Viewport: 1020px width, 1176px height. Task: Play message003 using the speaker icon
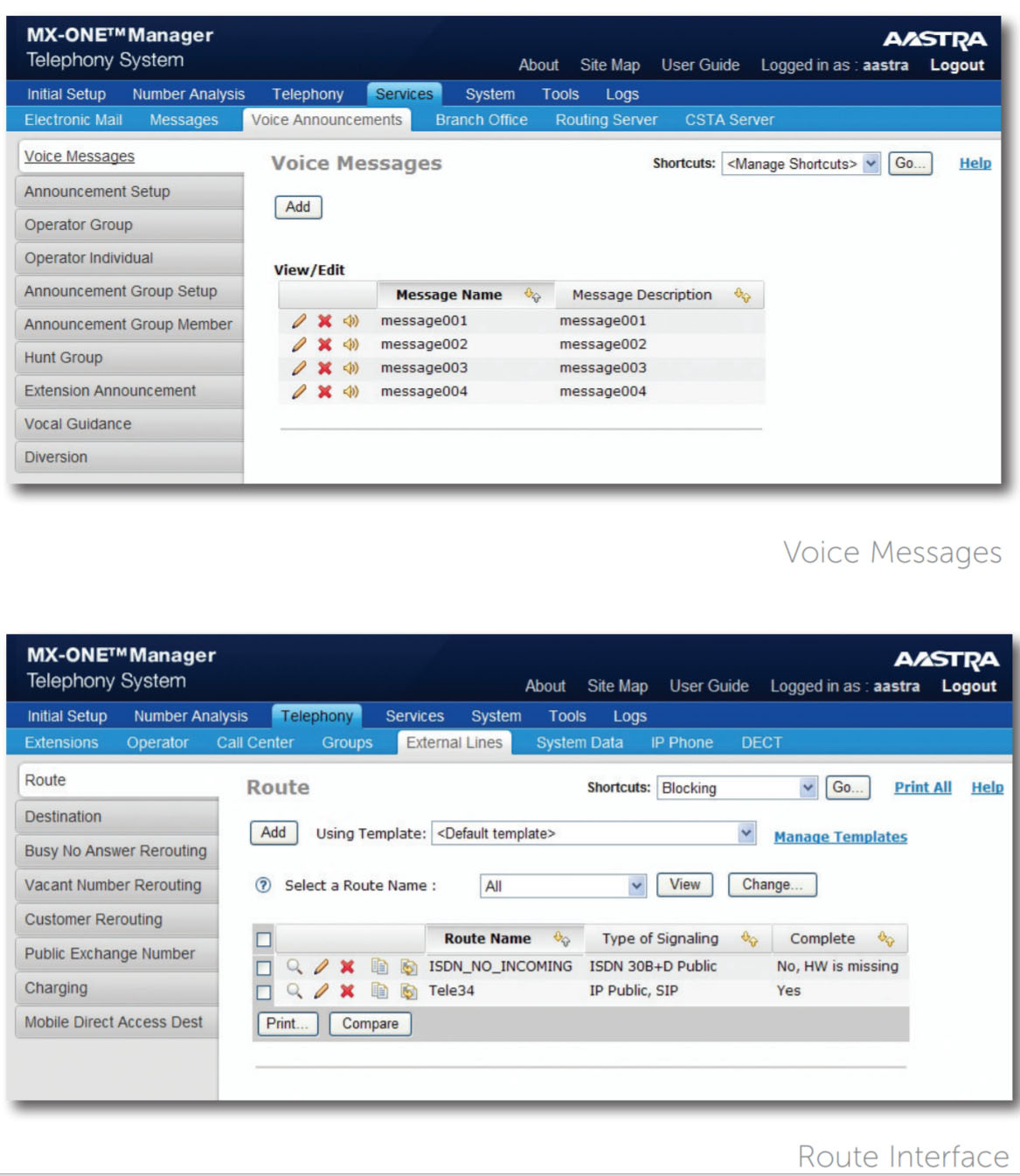(x=351, y=368)
